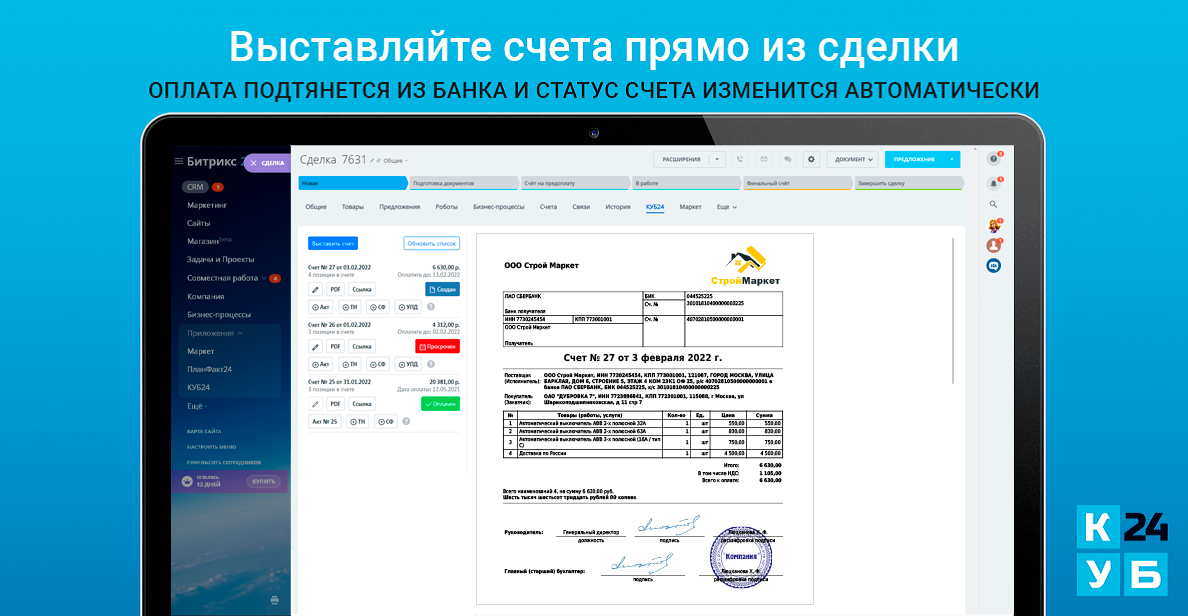Open Маркетинг in the left sidebar

click(207, 205)
